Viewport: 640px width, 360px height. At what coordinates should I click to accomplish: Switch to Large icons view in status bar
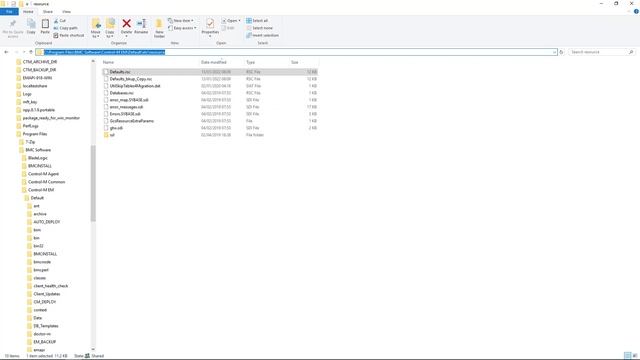pyautogui.click(x=635, y=356)
